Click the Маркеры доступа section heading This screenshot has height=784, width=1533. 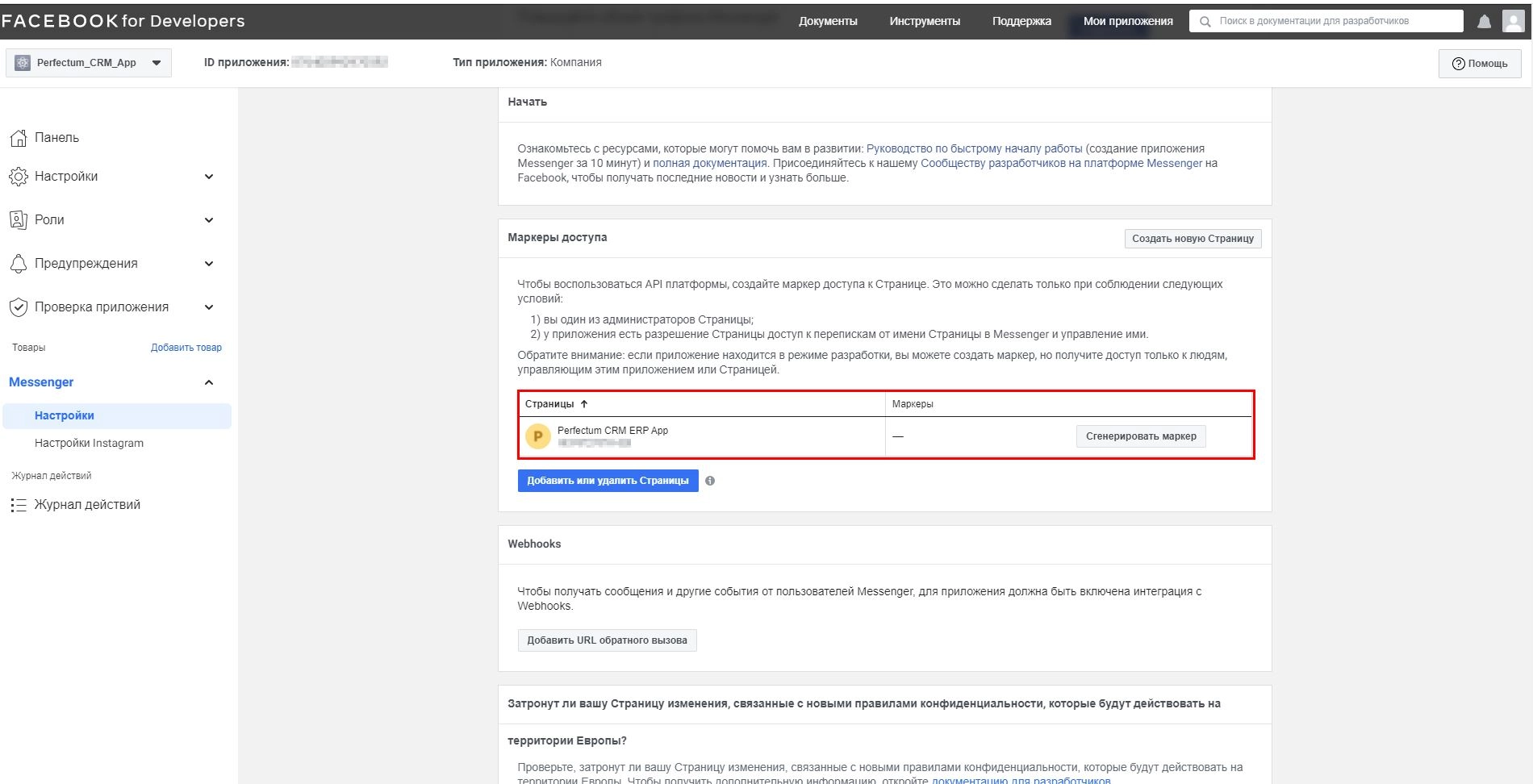coord(557,238)
